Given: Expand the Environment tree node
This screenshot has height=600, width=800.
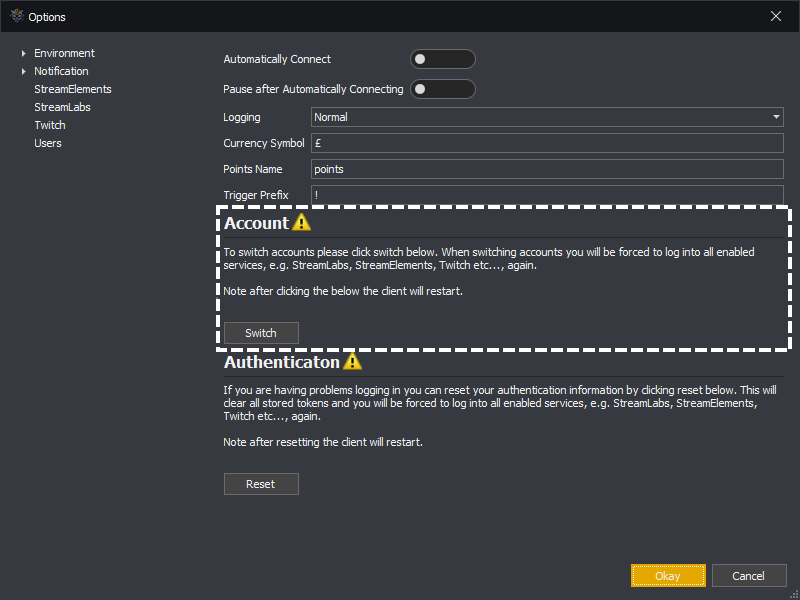Looking at the screenshot, I should pyautogui.click(x=23, y=53).
